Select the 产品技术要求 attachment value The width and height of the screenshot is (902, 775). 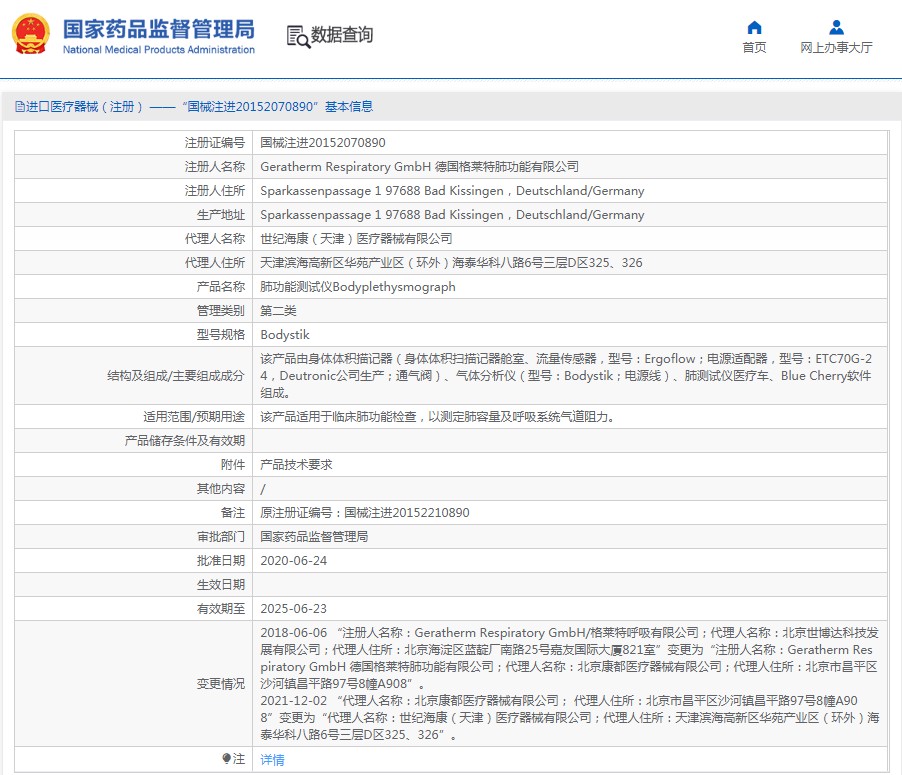(x=296, y=465)
